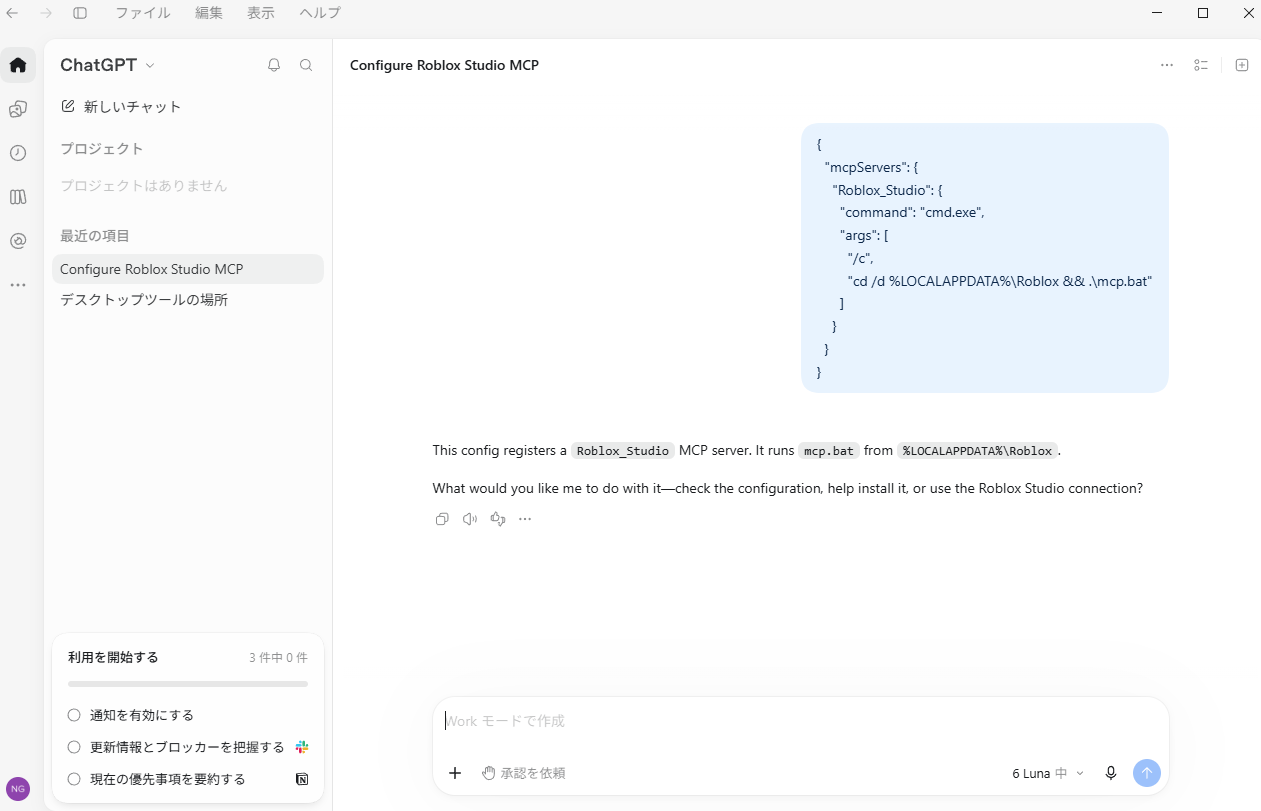The height and width of the screenshot is (811, 1261).
Task: Click the 3 件中 0 件 counter
Action: 278,658
